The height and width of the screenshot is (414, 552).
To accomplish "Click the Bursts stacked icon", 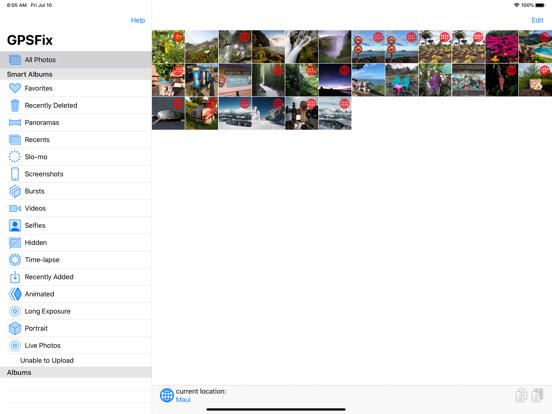I will tap(15, 191).
